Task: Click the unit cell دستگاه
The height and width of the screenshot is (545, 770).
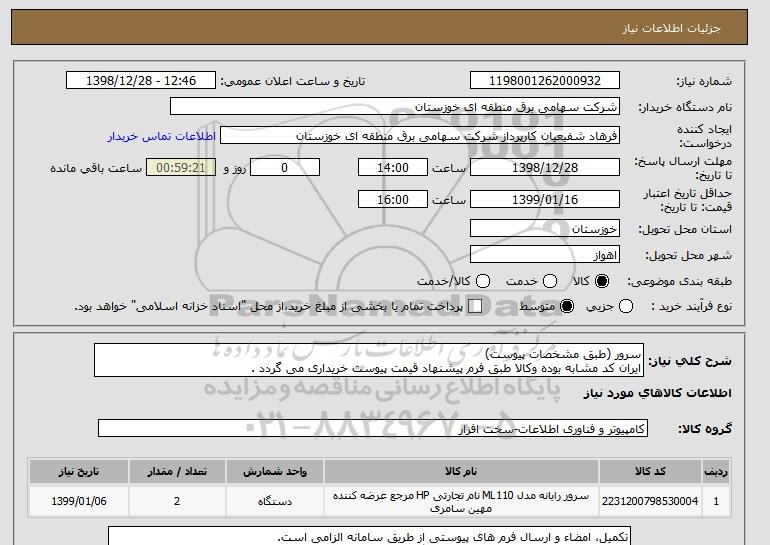Action: [275, 501]
